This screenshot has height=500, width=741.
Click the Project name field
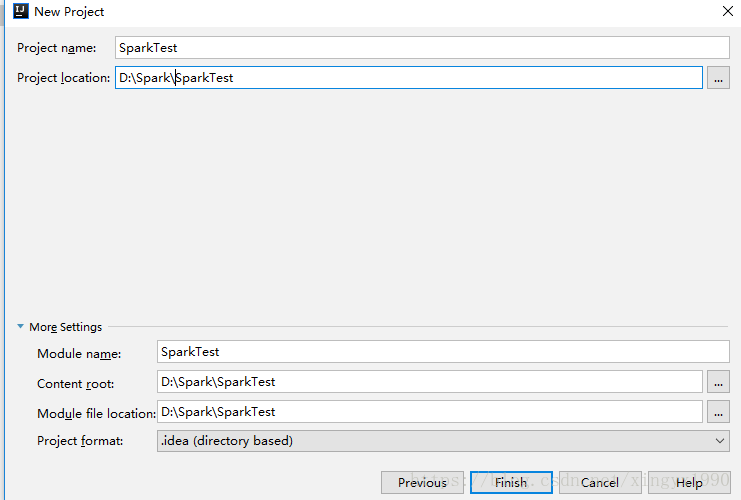pyautogui.click(x=422, y=47)
